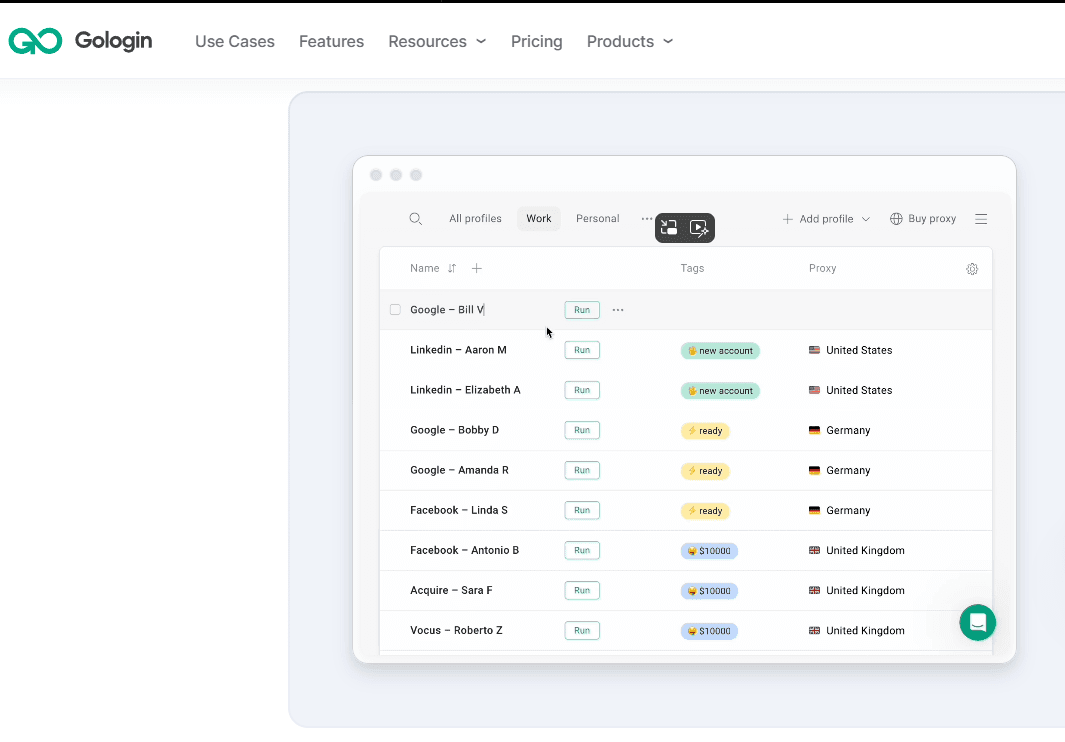Switch to the All profiles tab
This screenshot has height=742, width=1065.
475,219
